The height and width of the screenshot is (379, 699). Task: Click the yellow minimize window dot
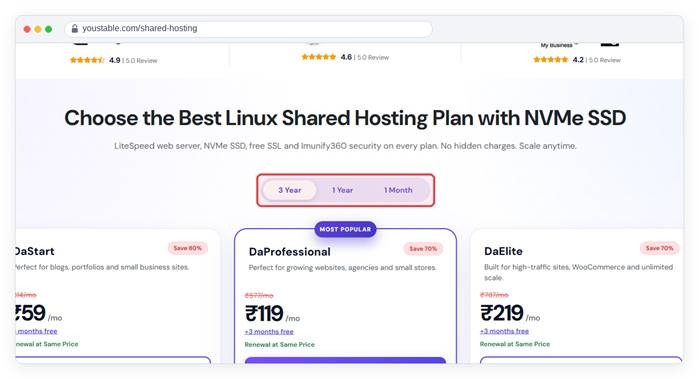(x=38, y=29)
